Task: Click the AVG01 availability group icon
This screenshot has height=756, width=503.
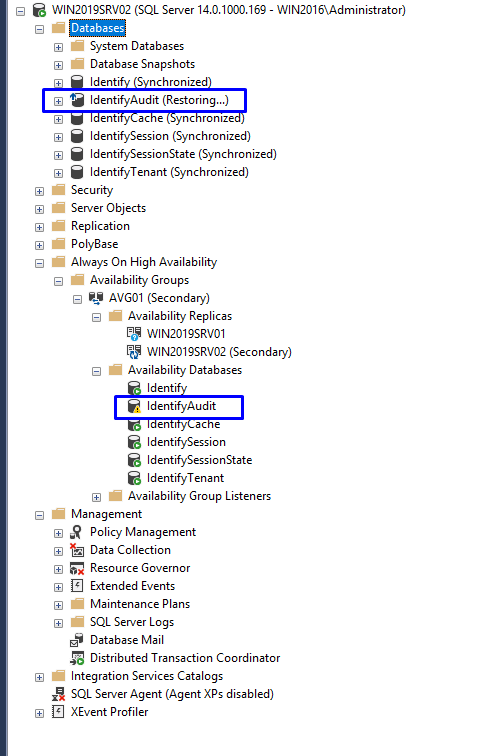Action: 96,298
